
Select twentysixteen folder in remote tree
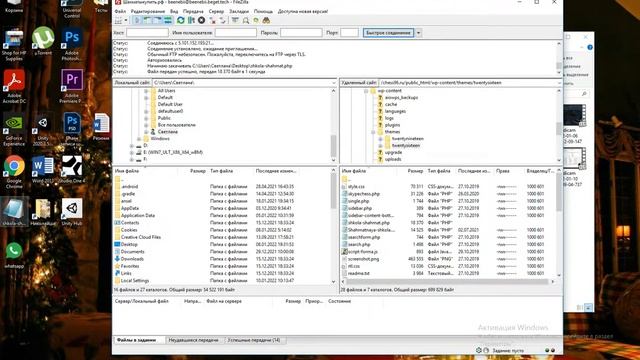click(406, 146)
